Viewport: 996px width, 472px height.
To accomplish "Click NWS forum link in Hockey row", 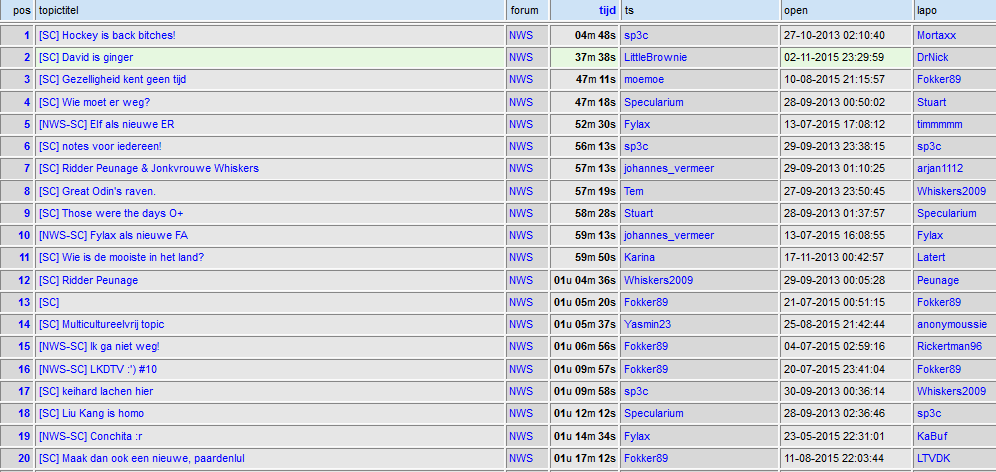I will (x=521, y=36).
